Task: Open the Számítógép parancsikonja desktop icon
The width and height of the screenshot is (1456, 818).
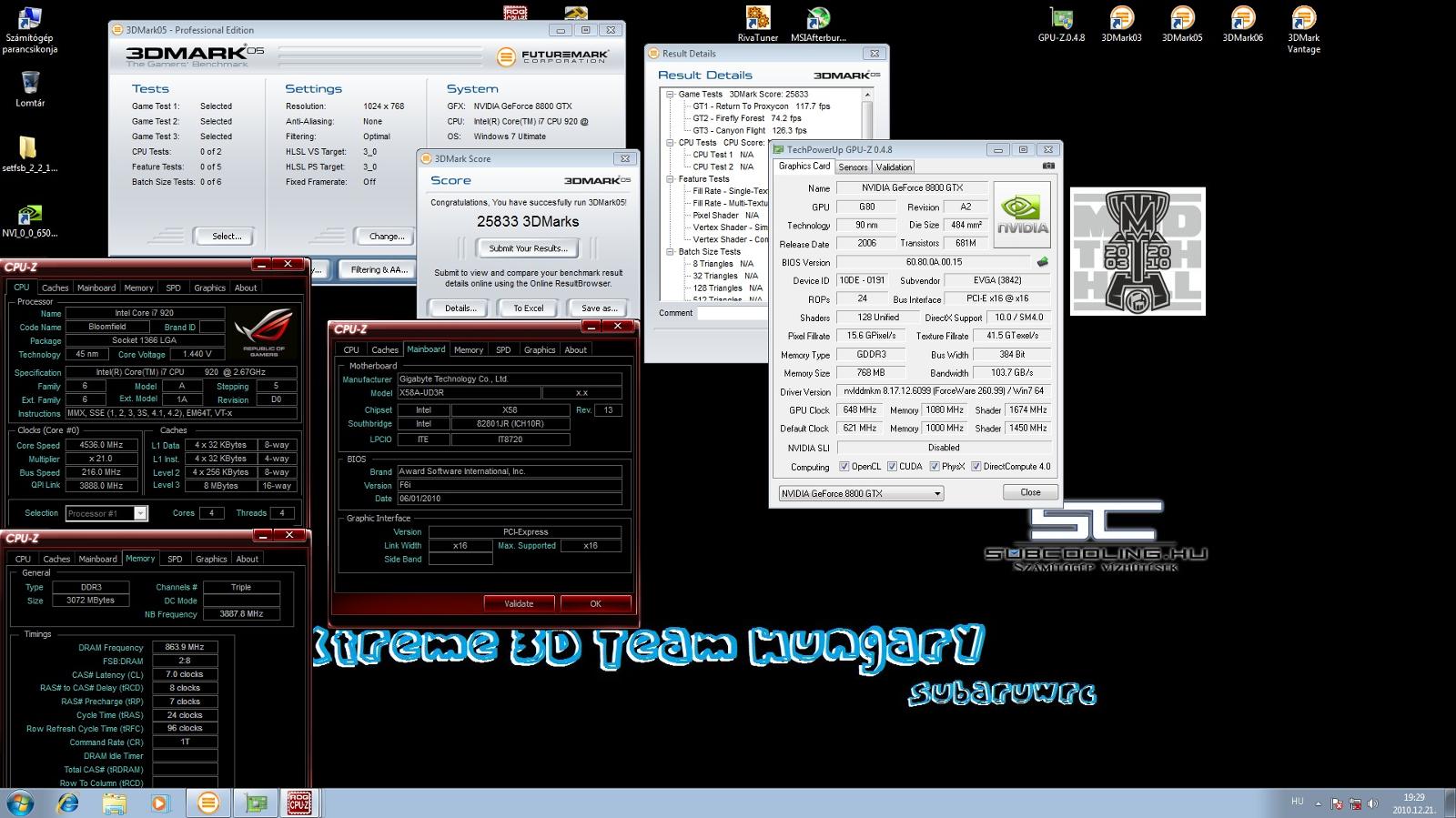Action: click(x=29, y=29)
